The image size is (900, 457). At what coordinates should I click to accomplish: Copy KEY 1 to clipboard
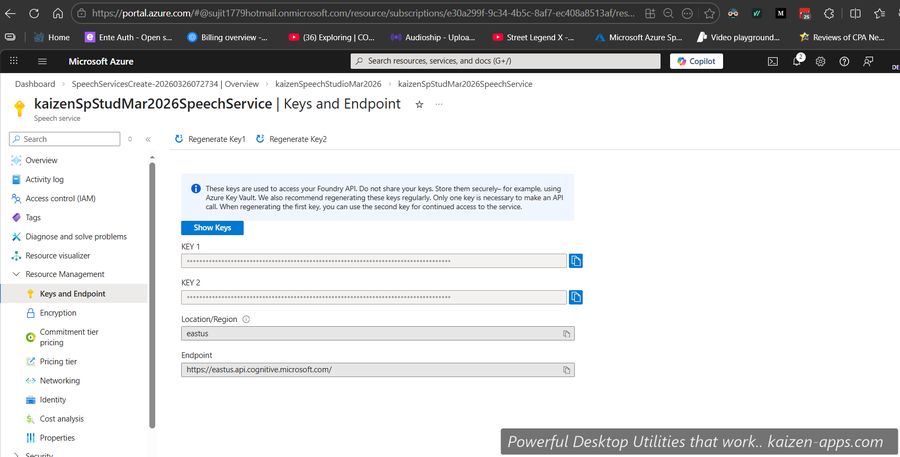(576, 261)
